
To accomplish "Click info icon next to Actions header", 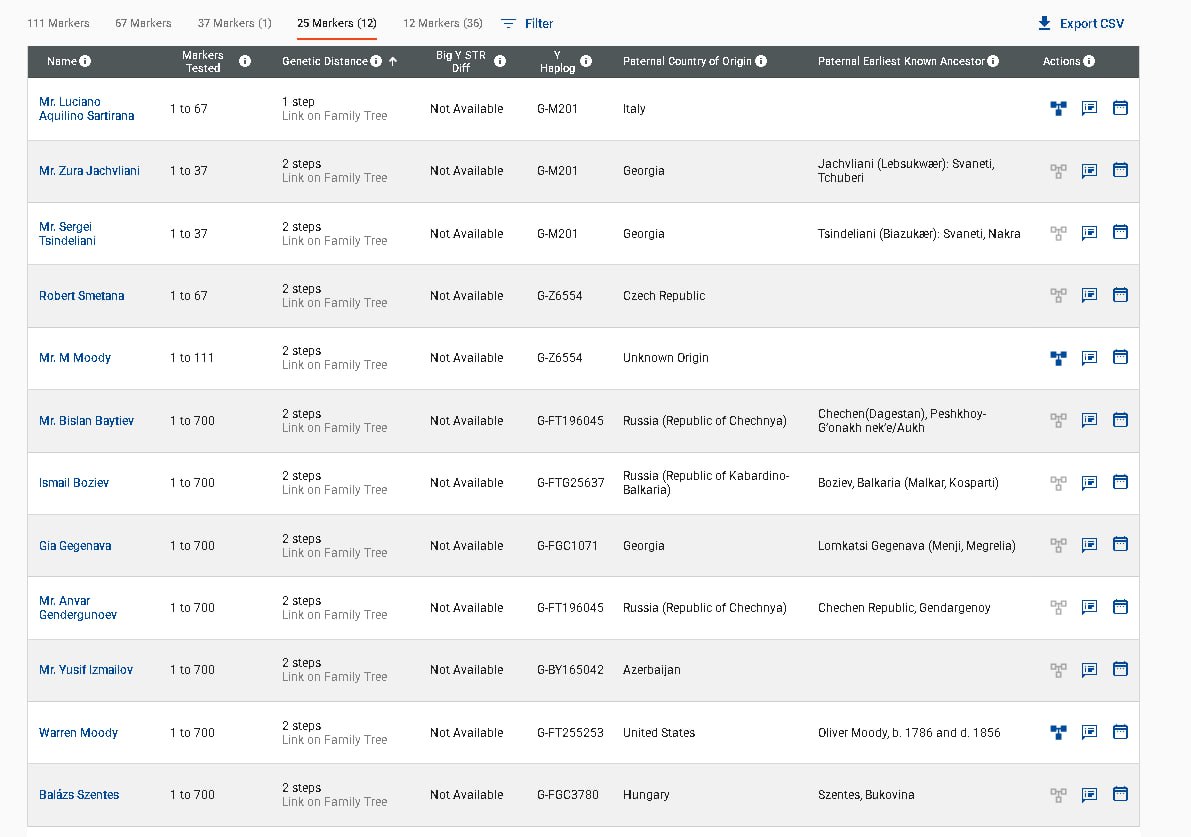I will pos(1089,61).
